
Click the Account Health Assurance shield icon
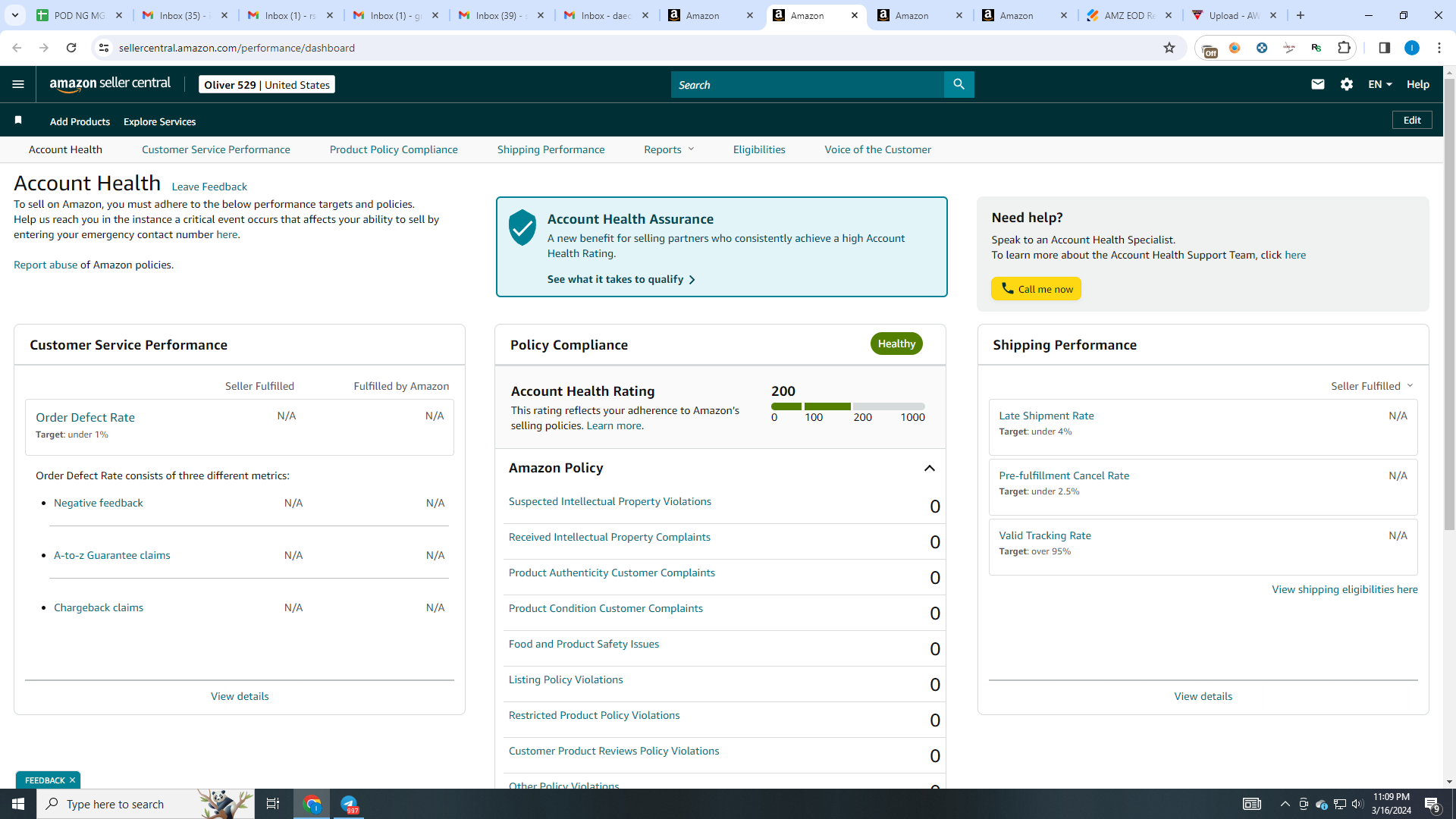pos(522,227)
